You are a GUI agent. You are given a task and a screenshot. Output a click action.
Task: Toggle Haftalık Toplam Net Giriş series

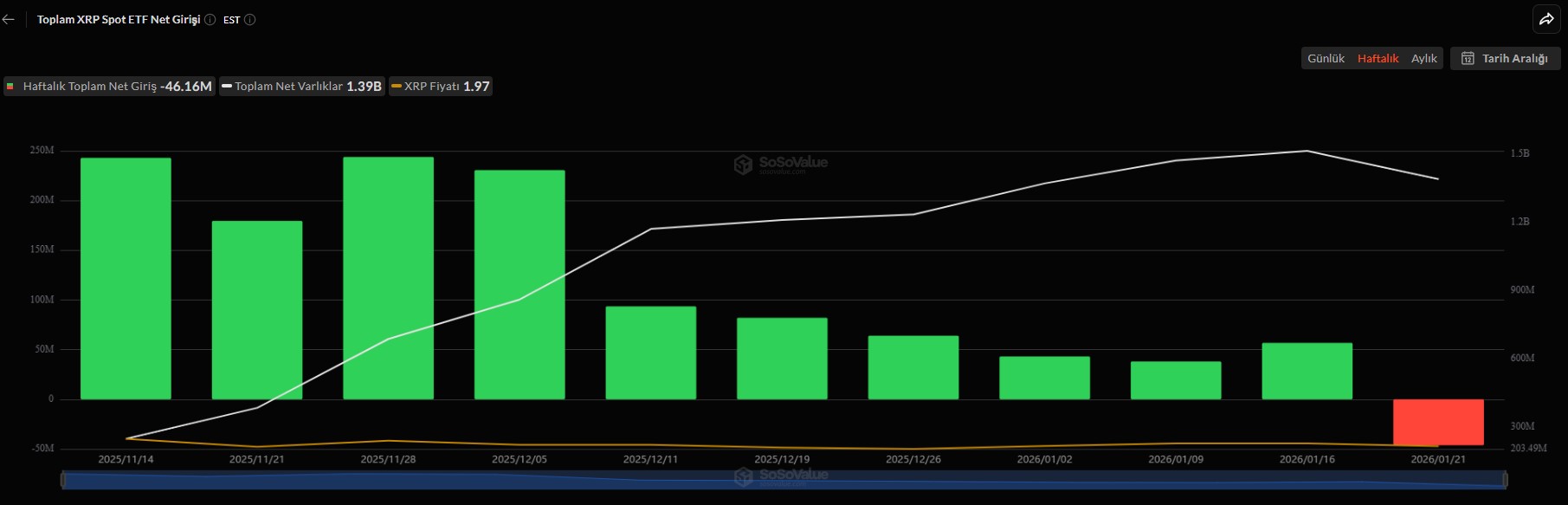pos(109,87)
